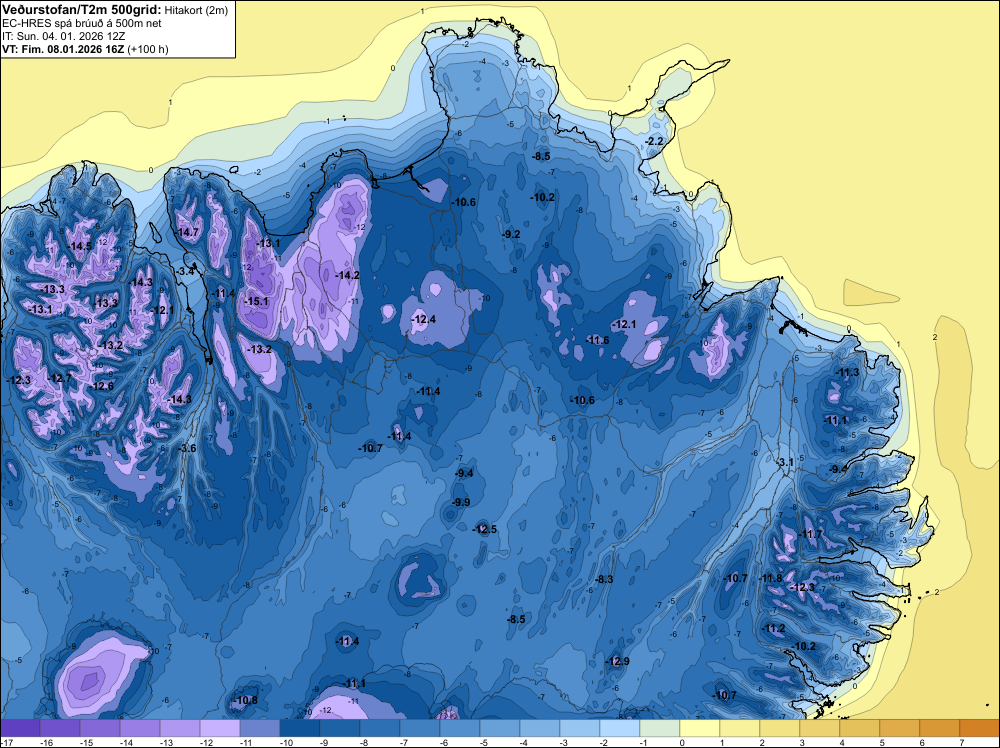Image resolution: width=1000 pixels, height=748 pixels.
Task: Click the -12.6 temperature label
Action: [103, 386]
